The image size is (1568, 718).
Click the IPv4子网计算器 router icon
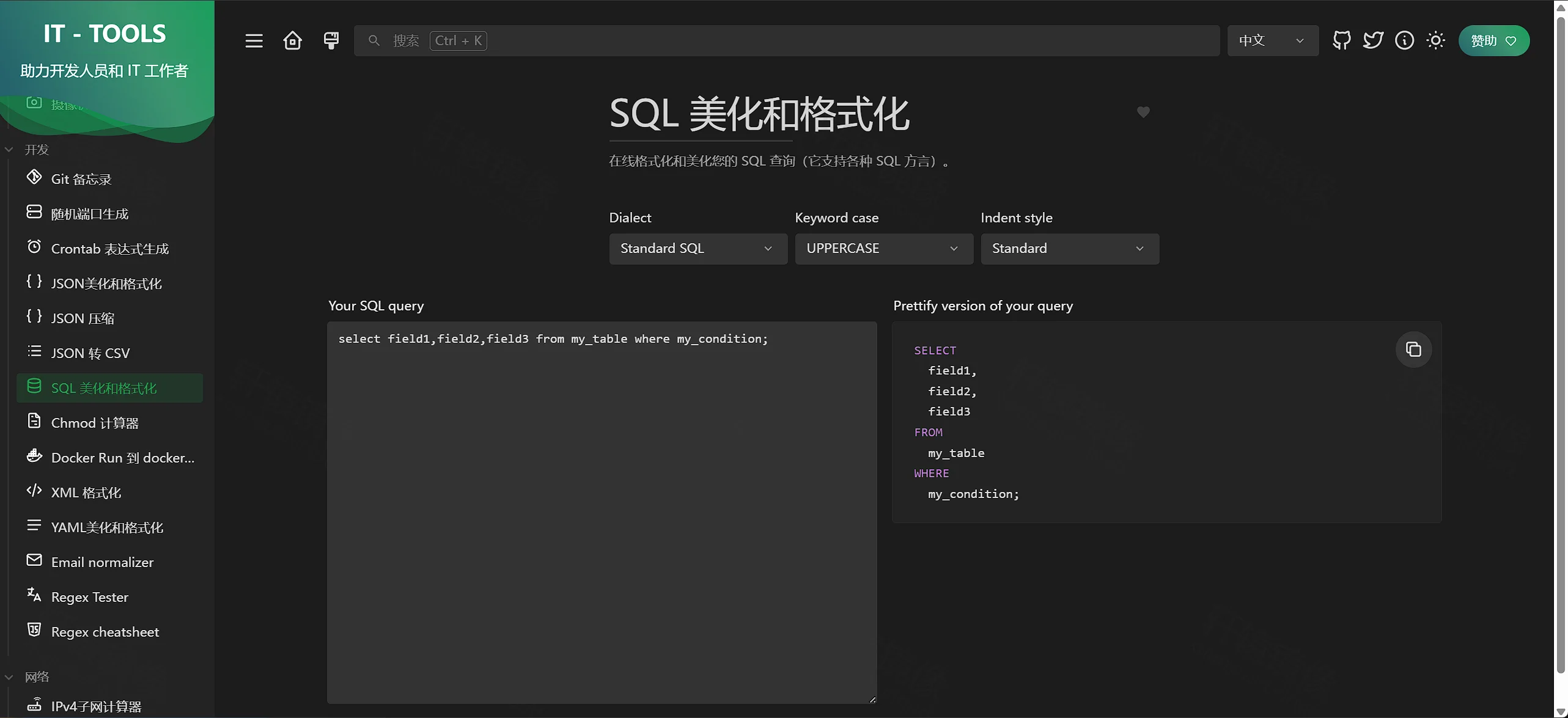(x=34, y=705)
